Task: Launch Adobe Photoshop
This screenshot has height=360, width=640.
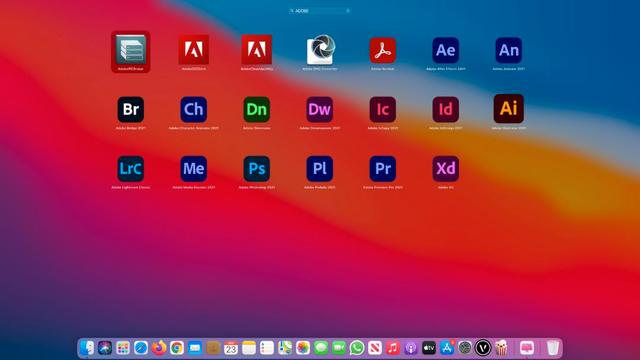Action: tap(256, 169)
